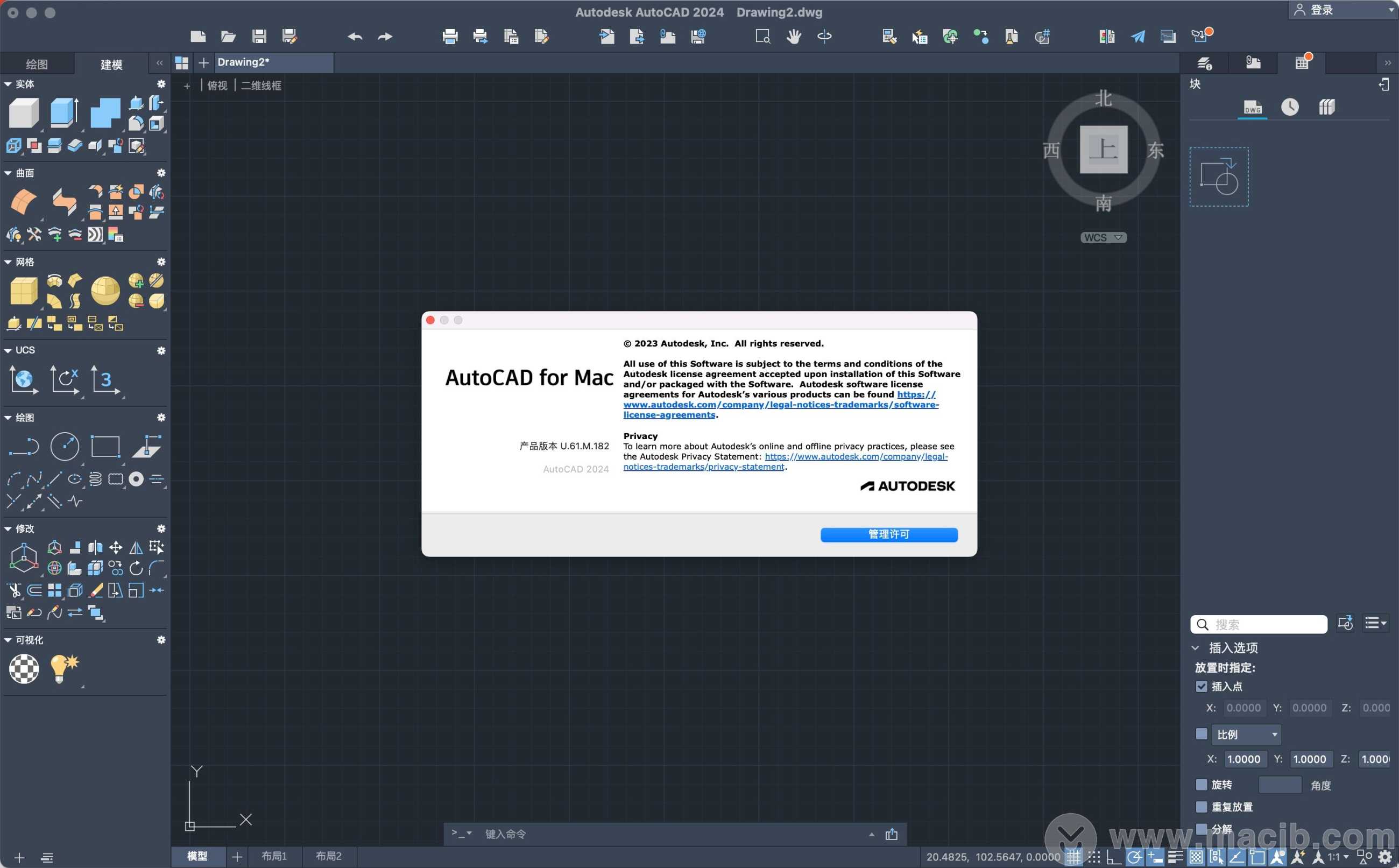The height and width of the screenshot is (868, 1399).
Task: Select the solid Box tool
Action: [24, 112]
